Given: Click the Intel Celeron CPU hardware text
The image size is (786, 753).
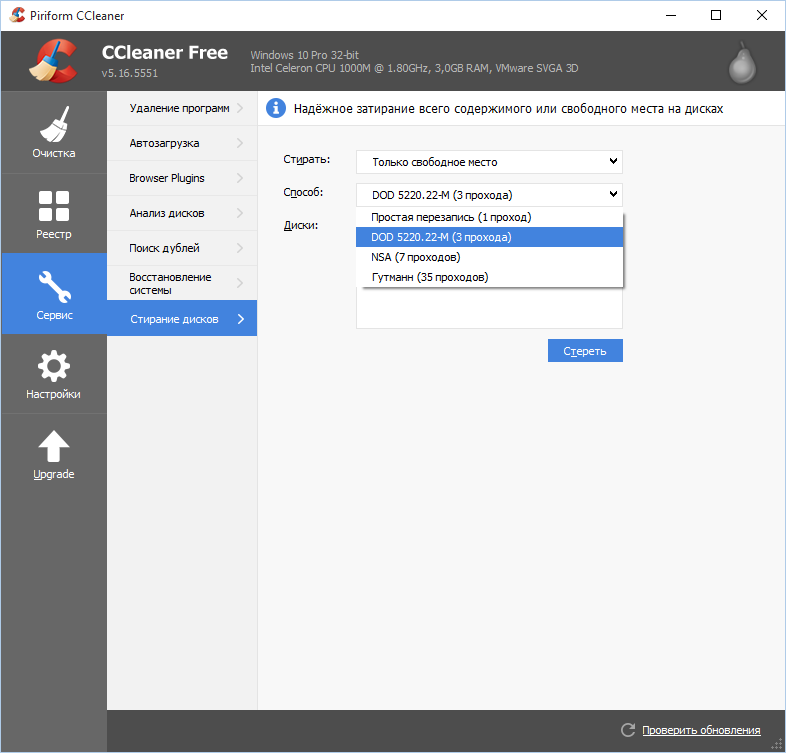Looking at the screenshot, I should click(414, 68).
